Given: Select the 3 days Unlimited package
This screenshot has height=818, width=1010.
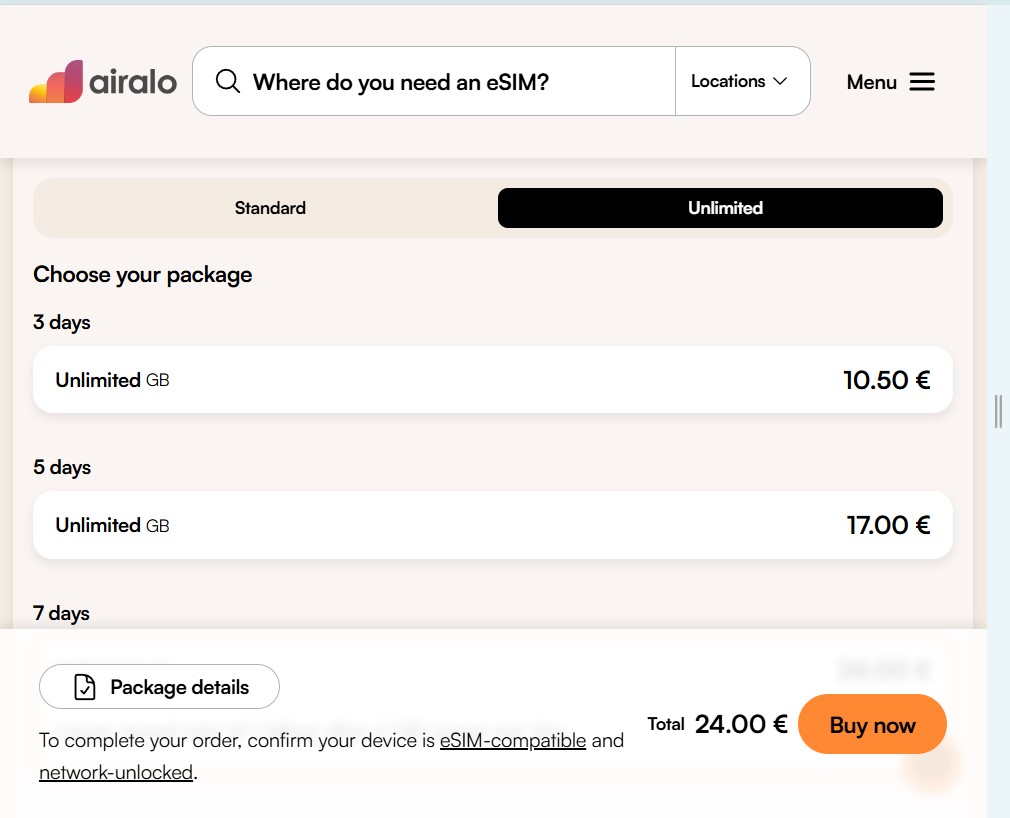Looking at the screenshot, I should (493, 380).
